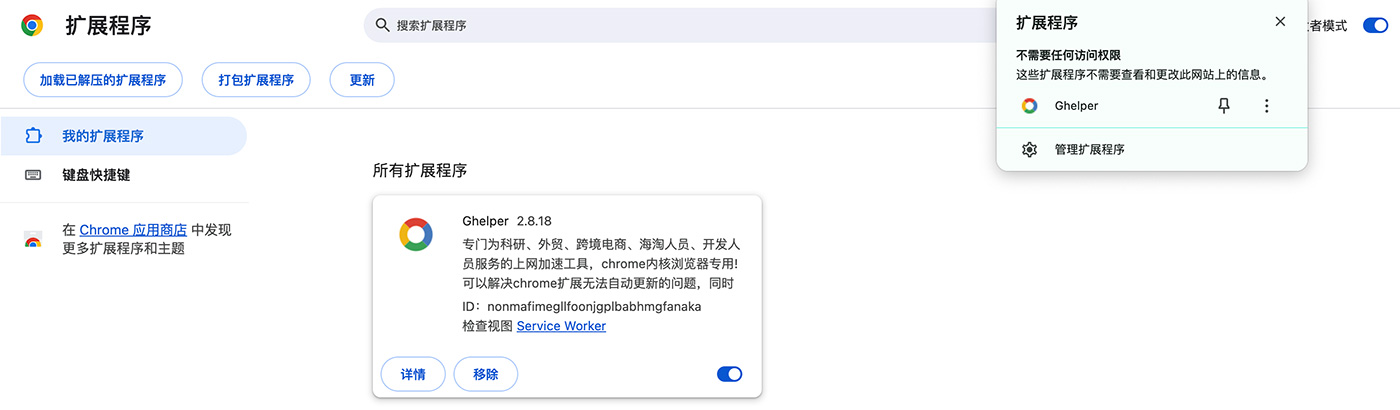Open Ghelper more options menu in popup
The image size is (1400, 410).
click(1267, 106)
